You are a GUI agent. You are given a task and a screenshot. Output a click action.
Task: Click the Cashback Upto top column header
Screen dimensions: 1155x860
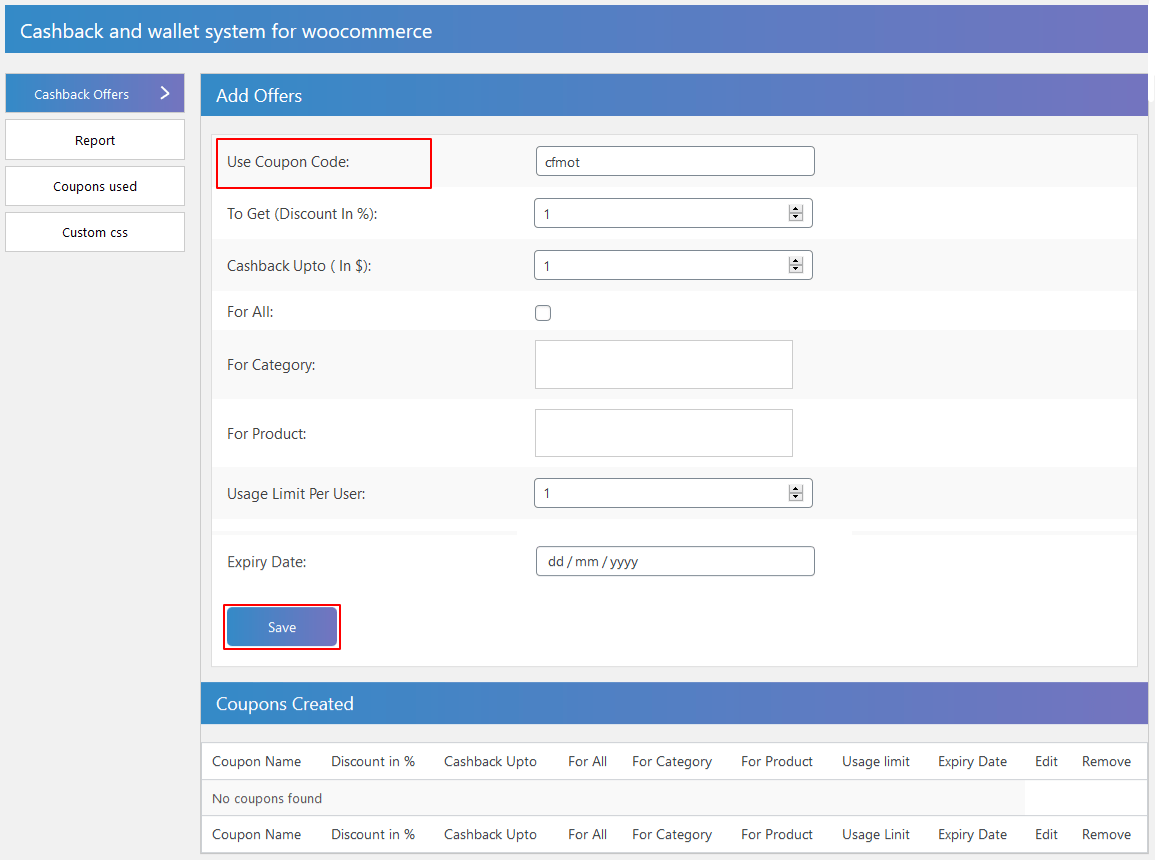pyautogui.click(x=490, y=761)
